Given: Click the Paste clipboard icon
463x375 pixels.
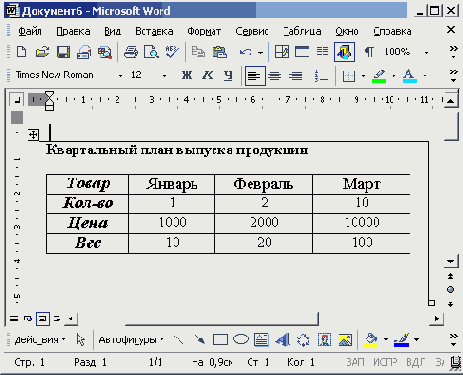Looking at the screenshot, I should tap(219, 52).
